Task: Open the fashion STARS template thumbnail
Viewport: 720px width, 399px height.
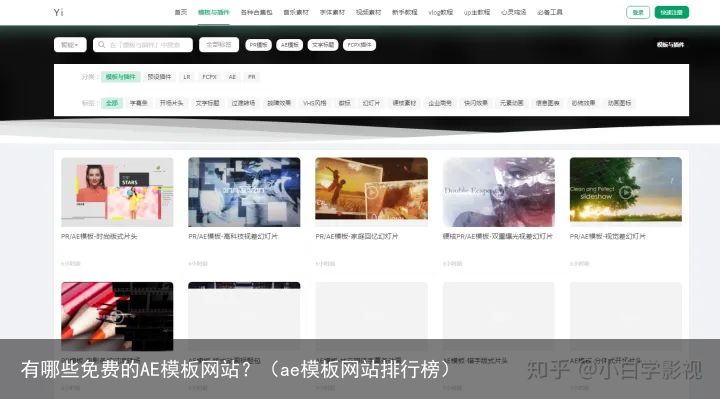Action: pyautogui.click(x=117, y=192)
